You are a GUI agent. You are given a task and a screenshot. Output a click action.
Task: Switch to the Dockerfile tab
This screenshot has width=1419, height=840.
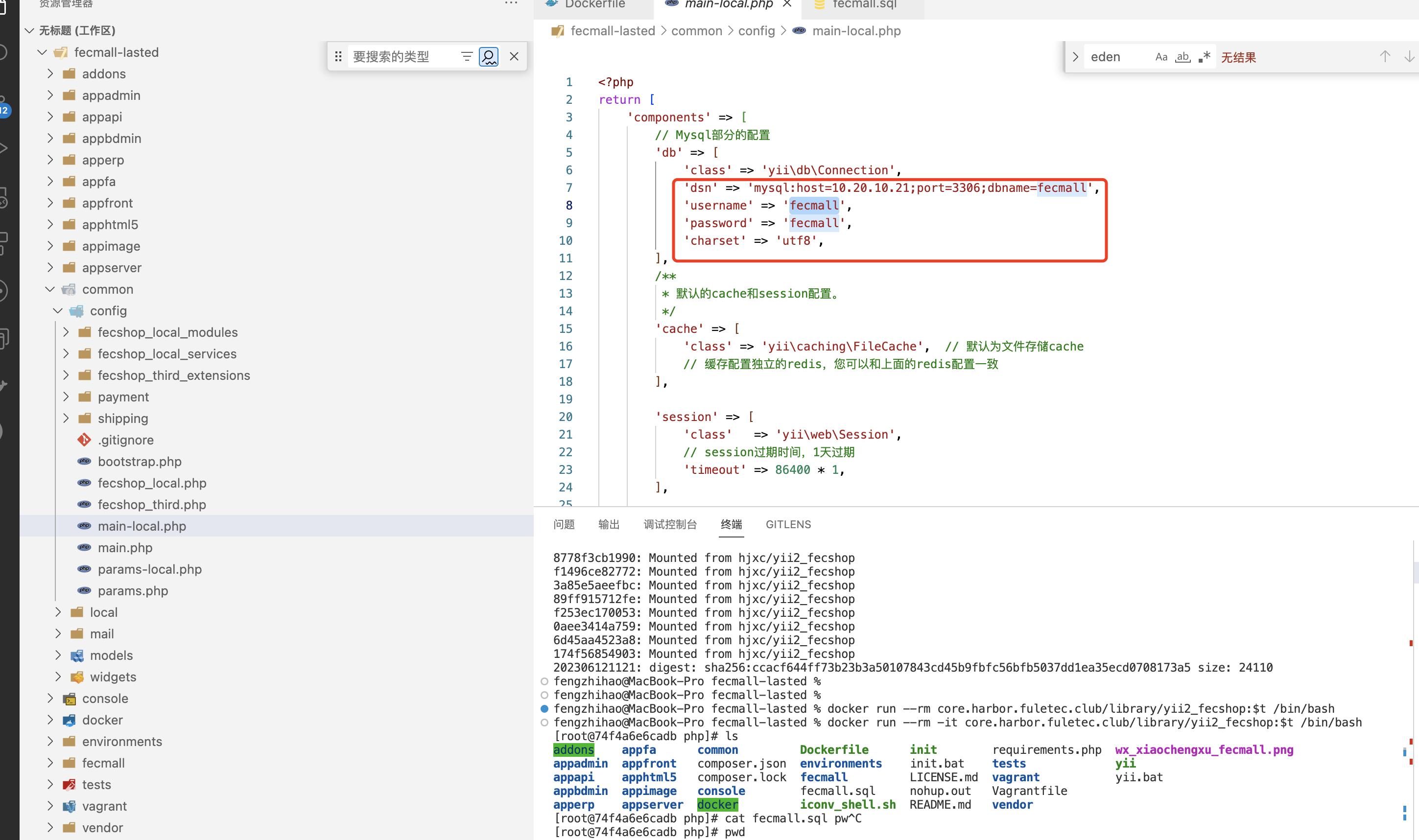pyautogui.click(x=594, y=4)
